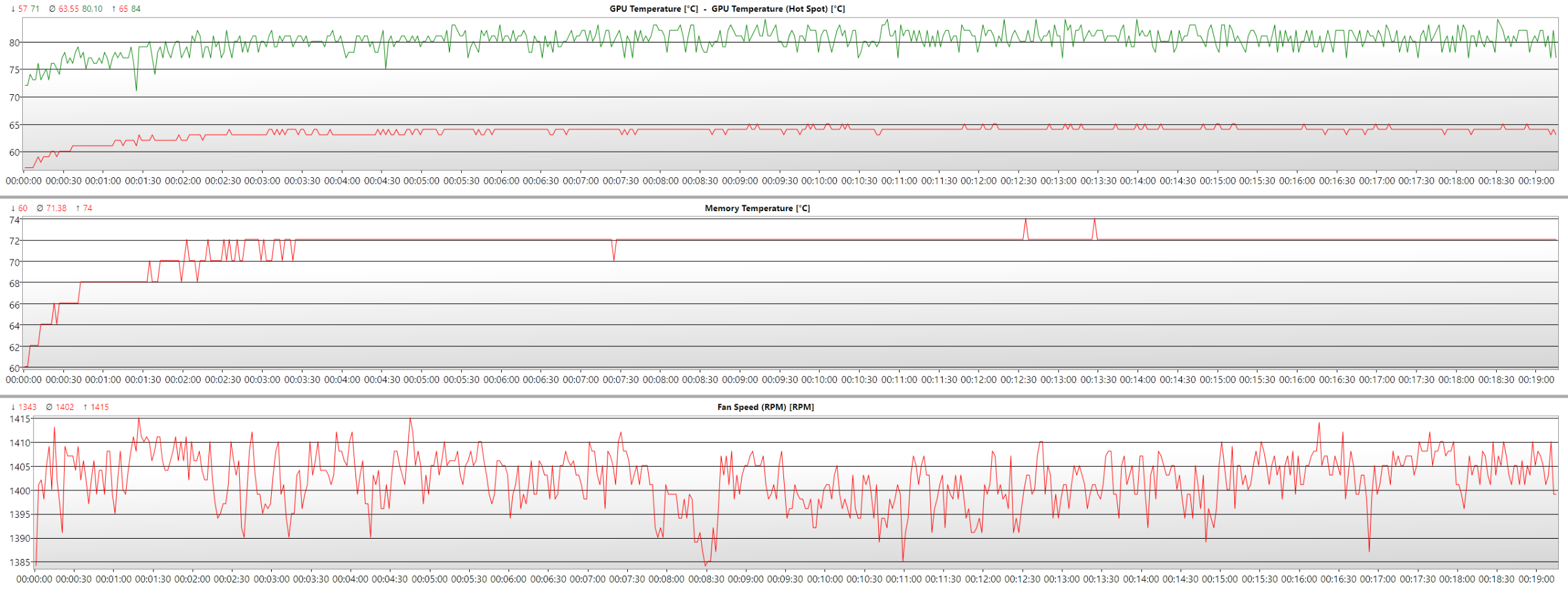Click the minimum arrow icon beside fan value 1343
1568x591 pixels.
[x=13, y=407]
